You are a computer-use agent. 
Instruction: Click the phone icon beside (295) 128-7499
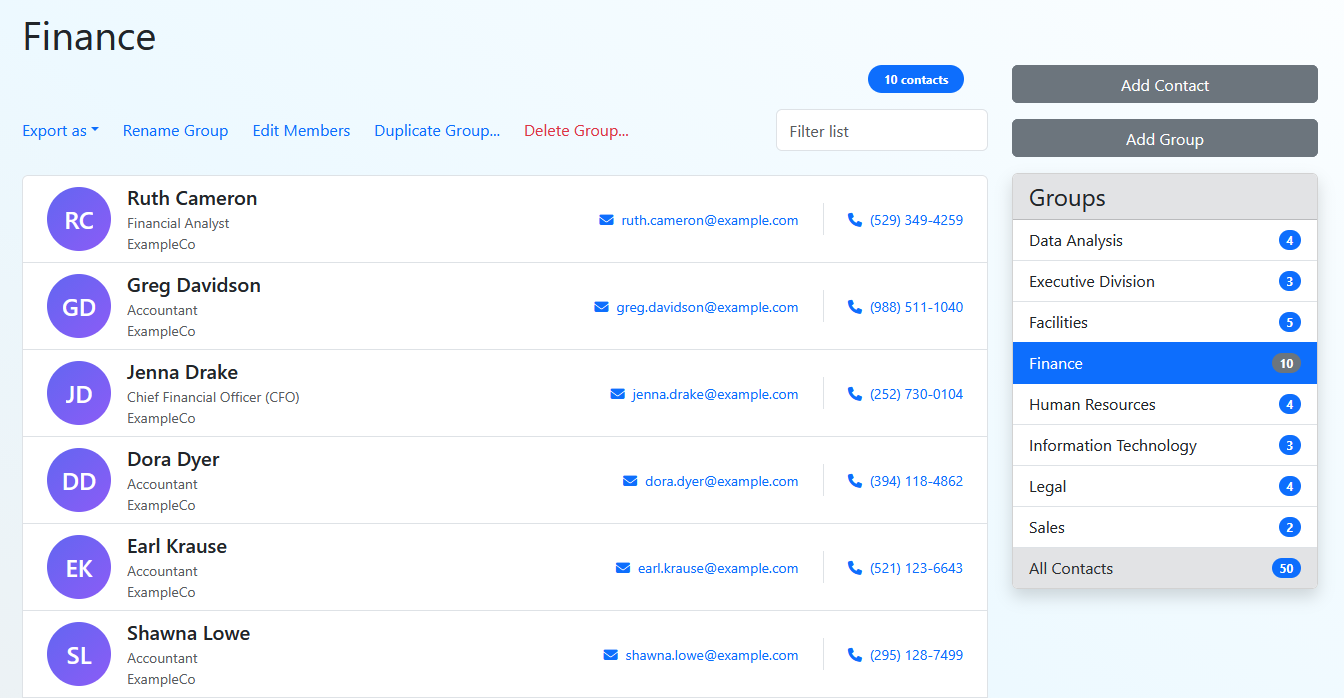tap(854, 655)
